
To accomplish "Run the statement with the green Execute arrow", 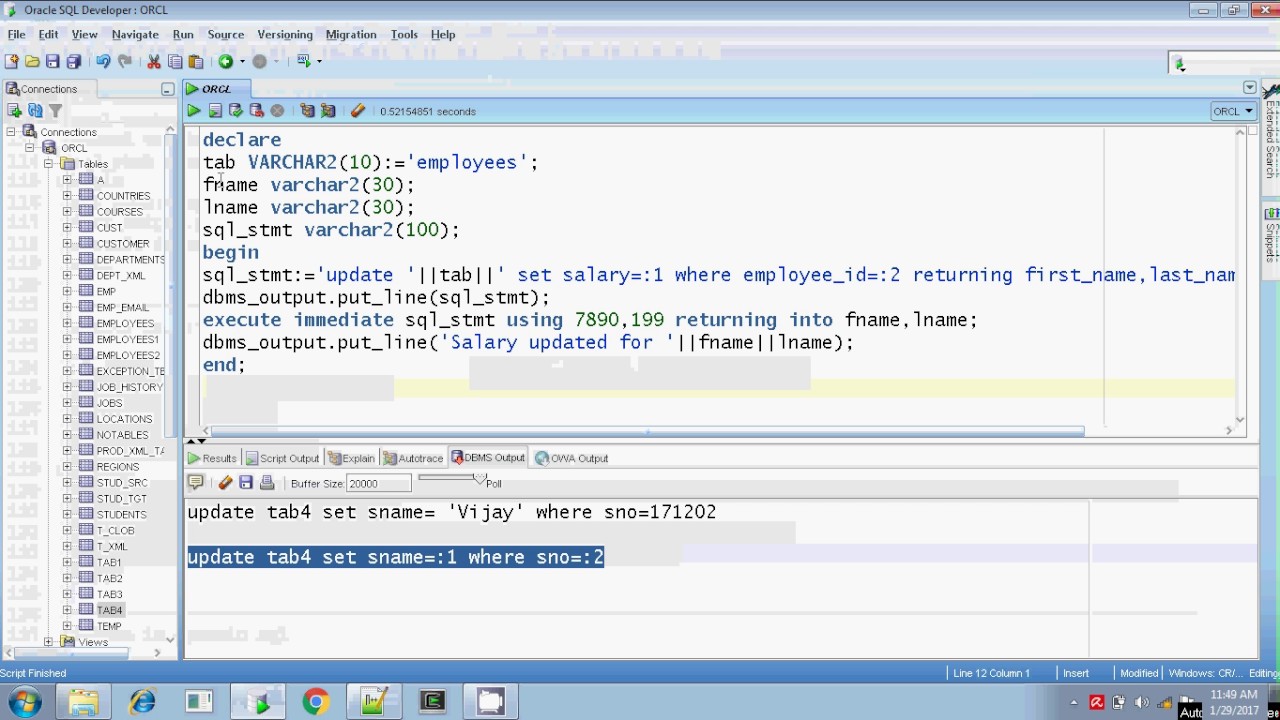I will [194, 111].
